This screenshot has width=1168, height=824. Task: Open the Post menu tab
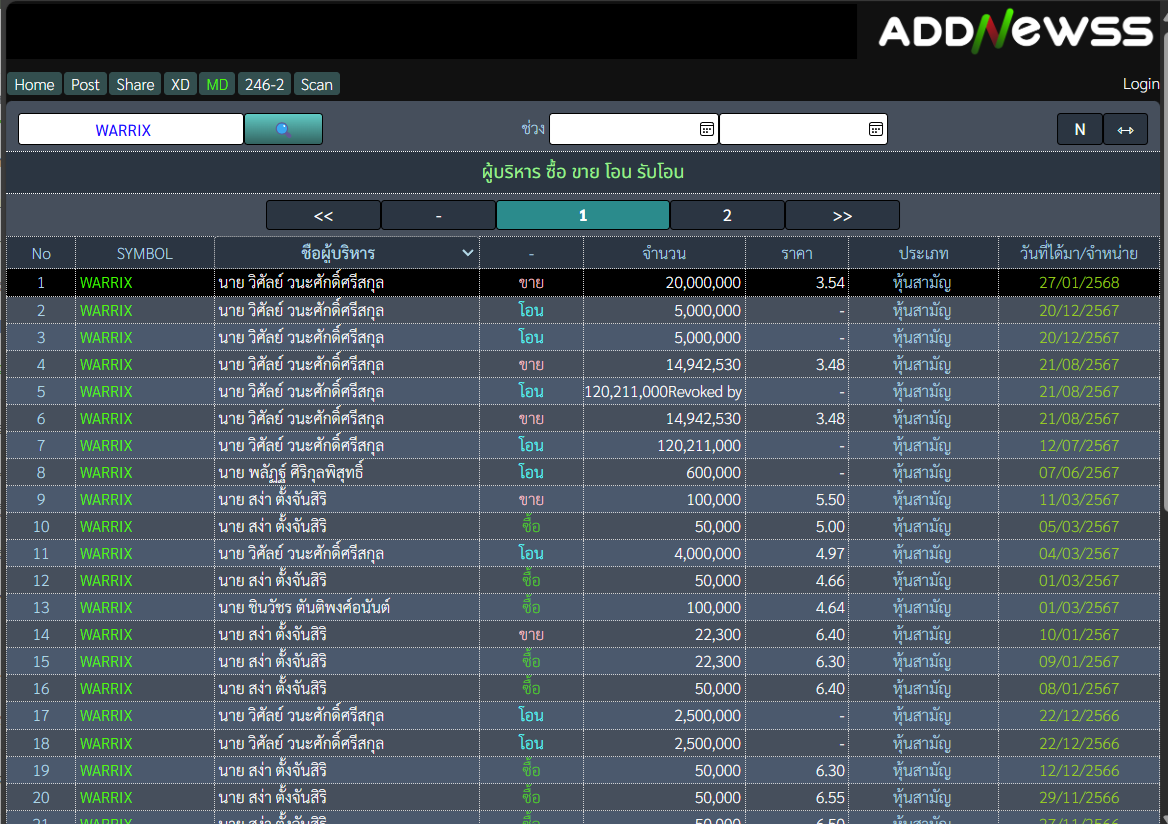tap(85, 85)
